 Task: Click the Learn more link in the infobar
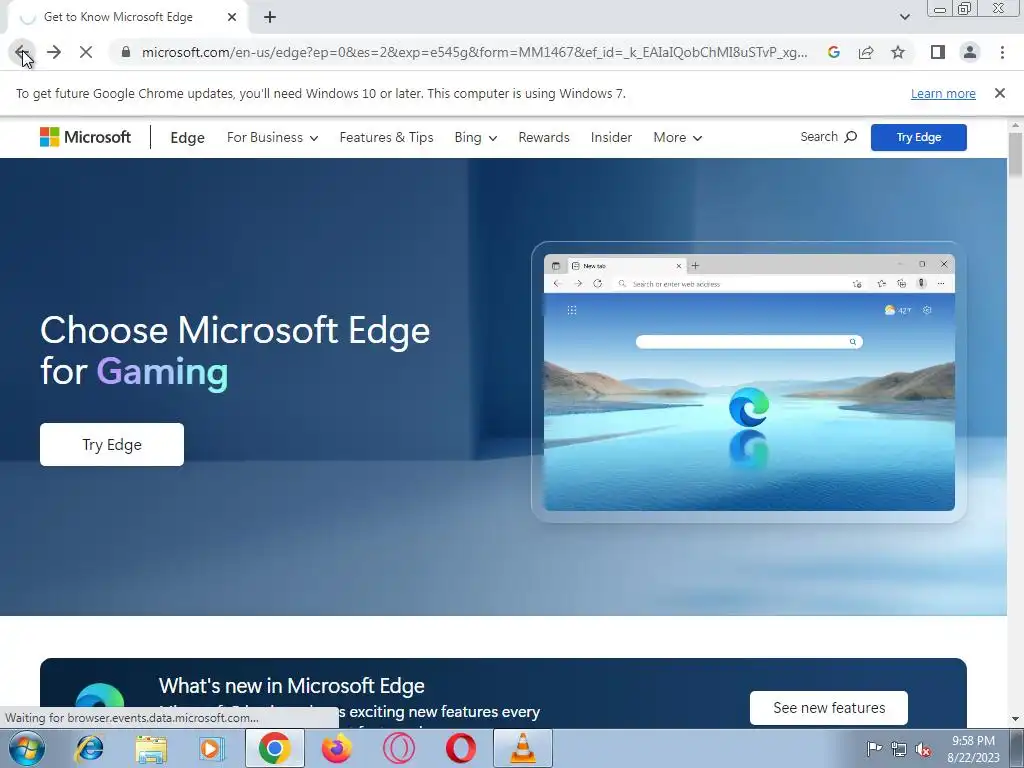[943, 93]
